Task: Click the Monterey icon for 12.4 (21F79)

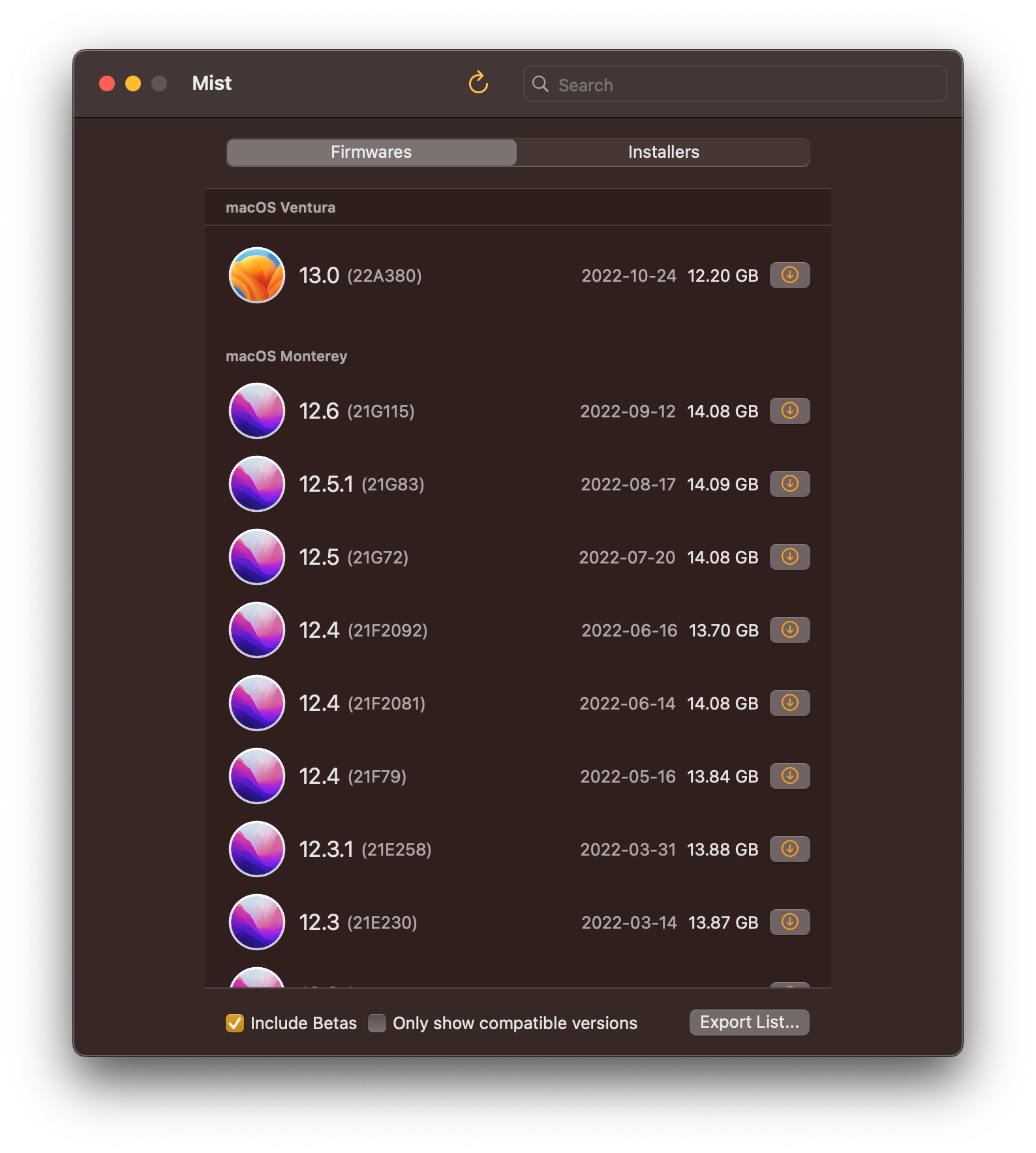Action: coord(257,776)
